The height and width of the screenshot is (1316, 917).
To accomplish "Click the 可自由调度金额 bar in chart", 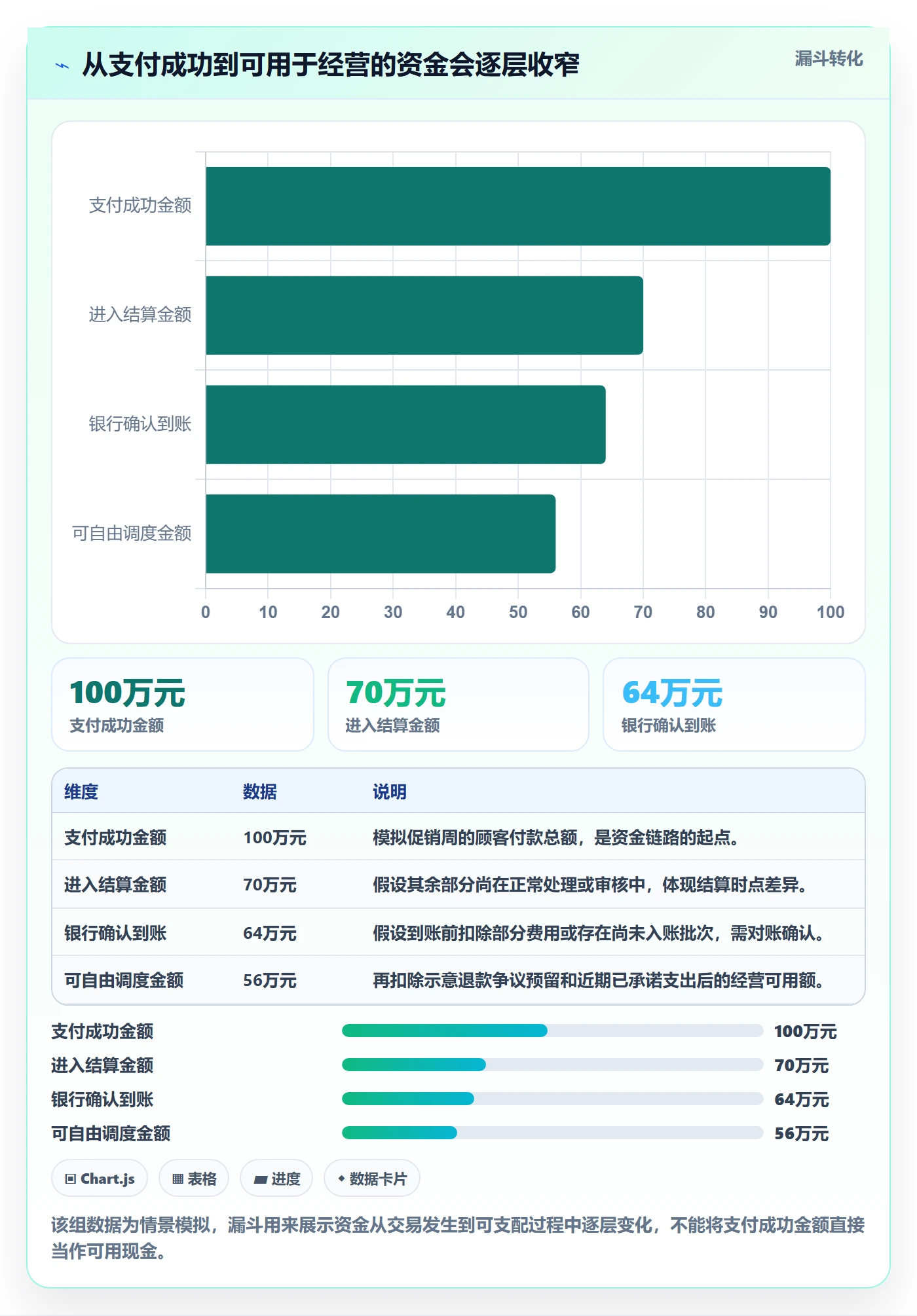I will click(x=381, y=534).
